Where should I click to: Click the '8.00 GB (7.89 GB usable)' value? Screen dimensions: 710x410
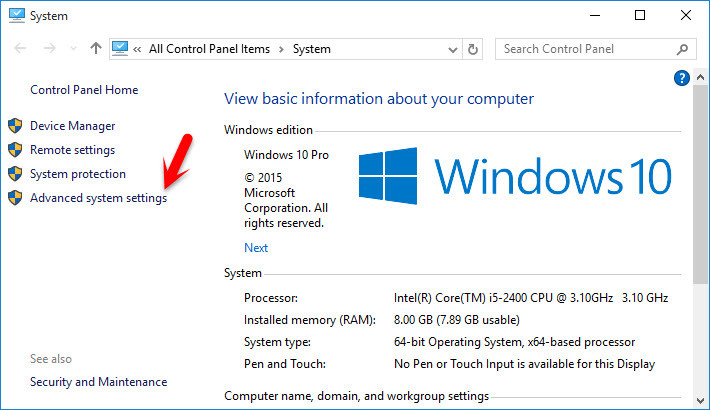[457, 320]
